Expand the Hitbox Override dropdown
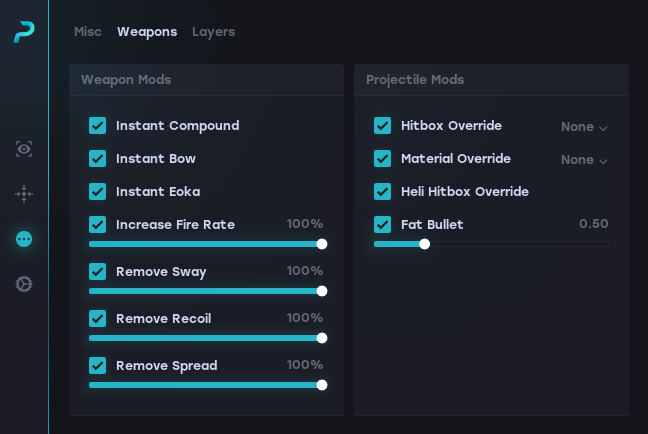This screenshot has height=434, width=648. pyautogui.click(x=584, y=127)
